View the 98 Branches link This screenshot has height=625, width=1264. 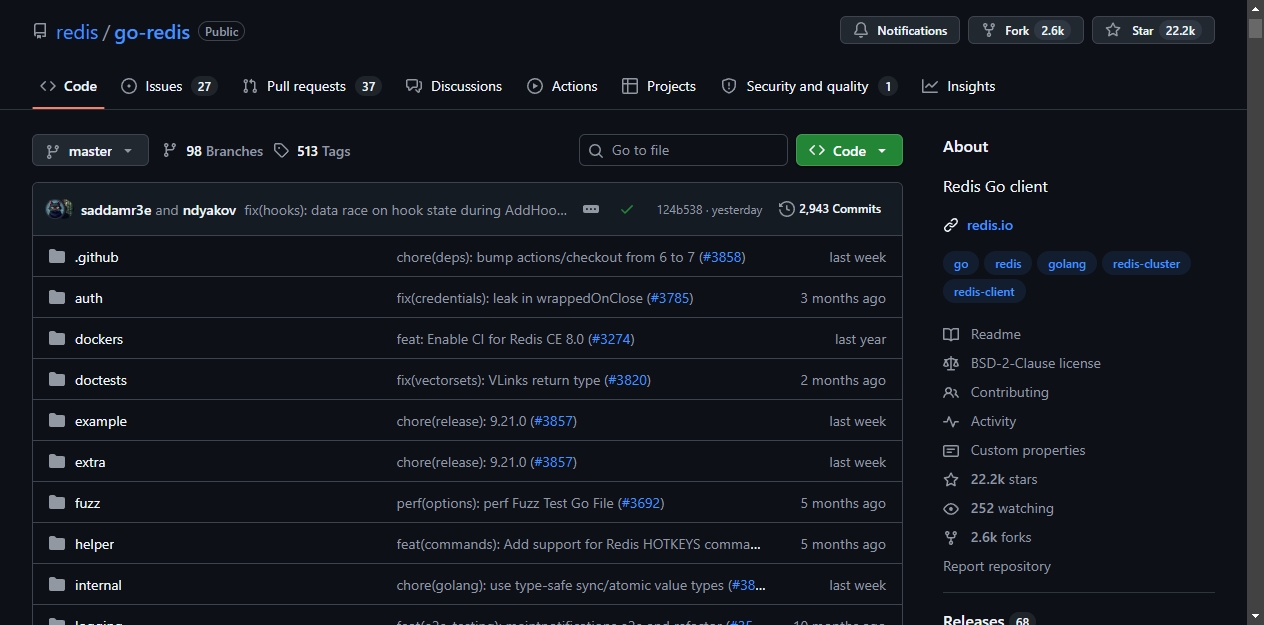(213, 151)
